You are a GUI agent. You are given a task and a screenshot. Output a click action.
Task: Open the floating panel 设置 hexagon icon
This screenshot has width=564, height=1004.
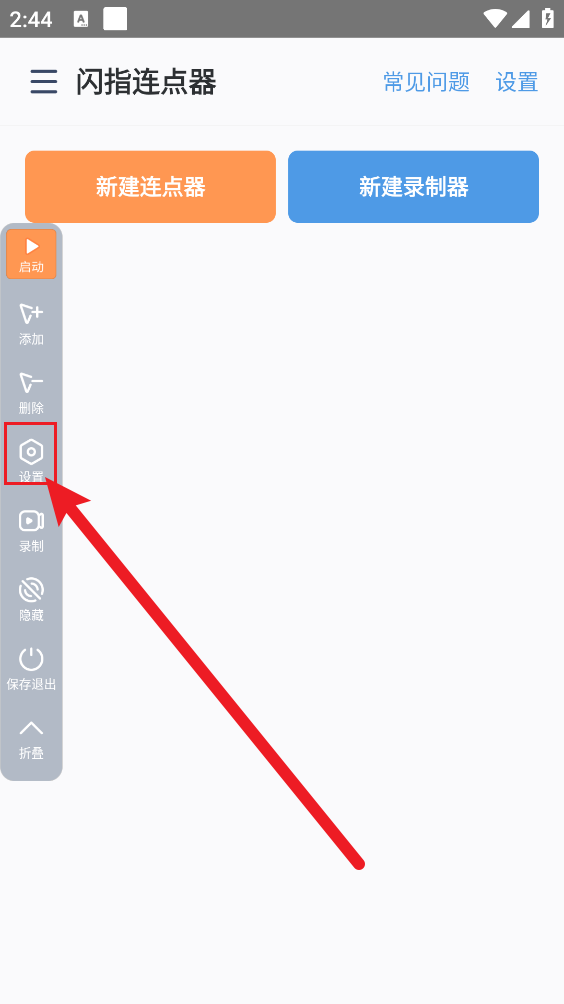31,453
